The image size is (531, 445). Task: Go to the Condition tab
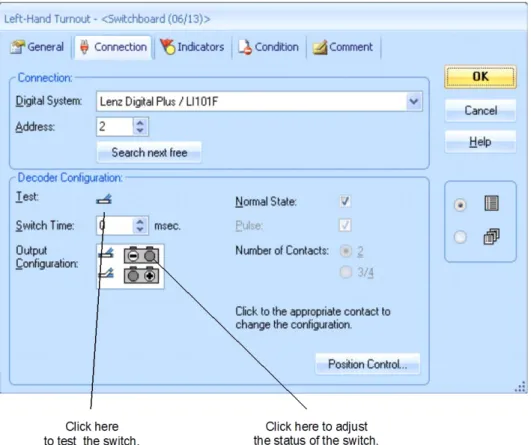pos(269,47)
